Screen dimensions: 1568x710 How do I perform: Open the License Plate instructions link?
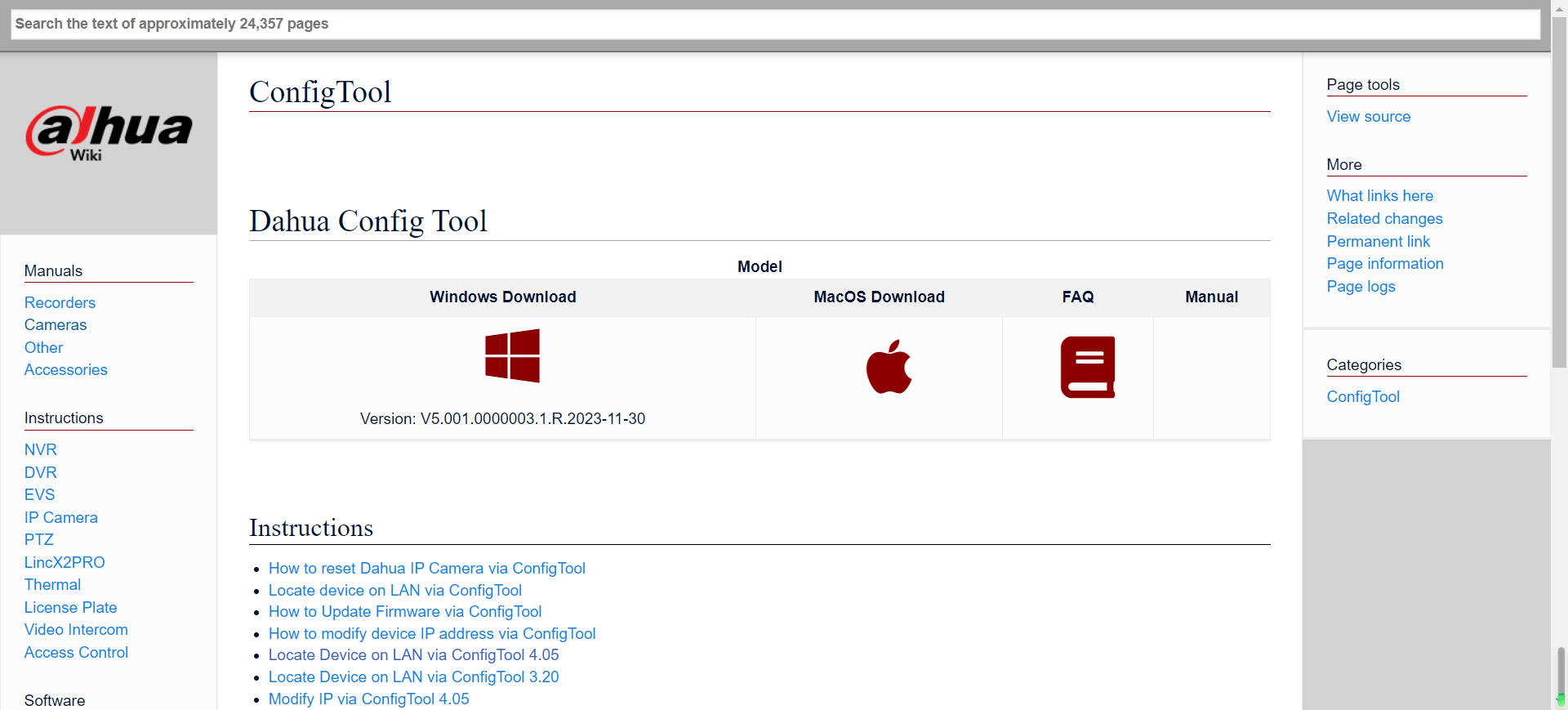[x=71, y=607]
